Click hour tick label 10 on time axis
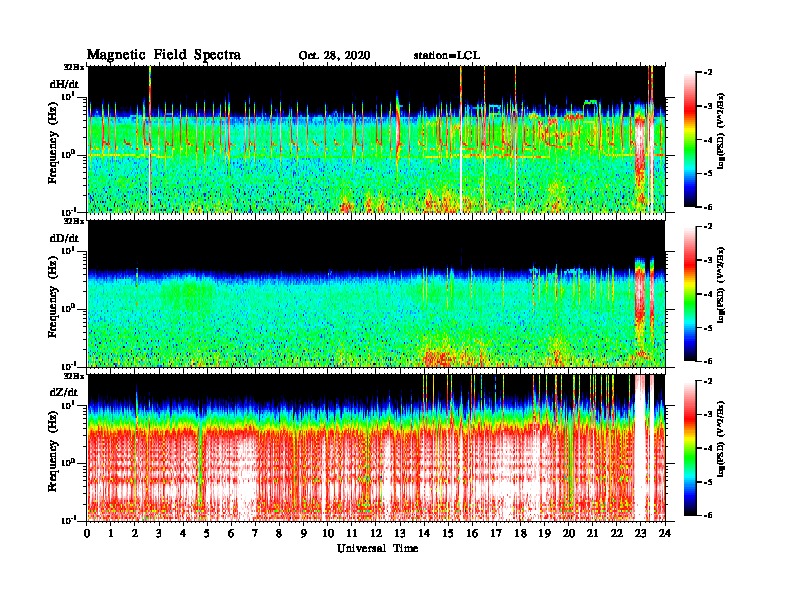 pos(328,533)
